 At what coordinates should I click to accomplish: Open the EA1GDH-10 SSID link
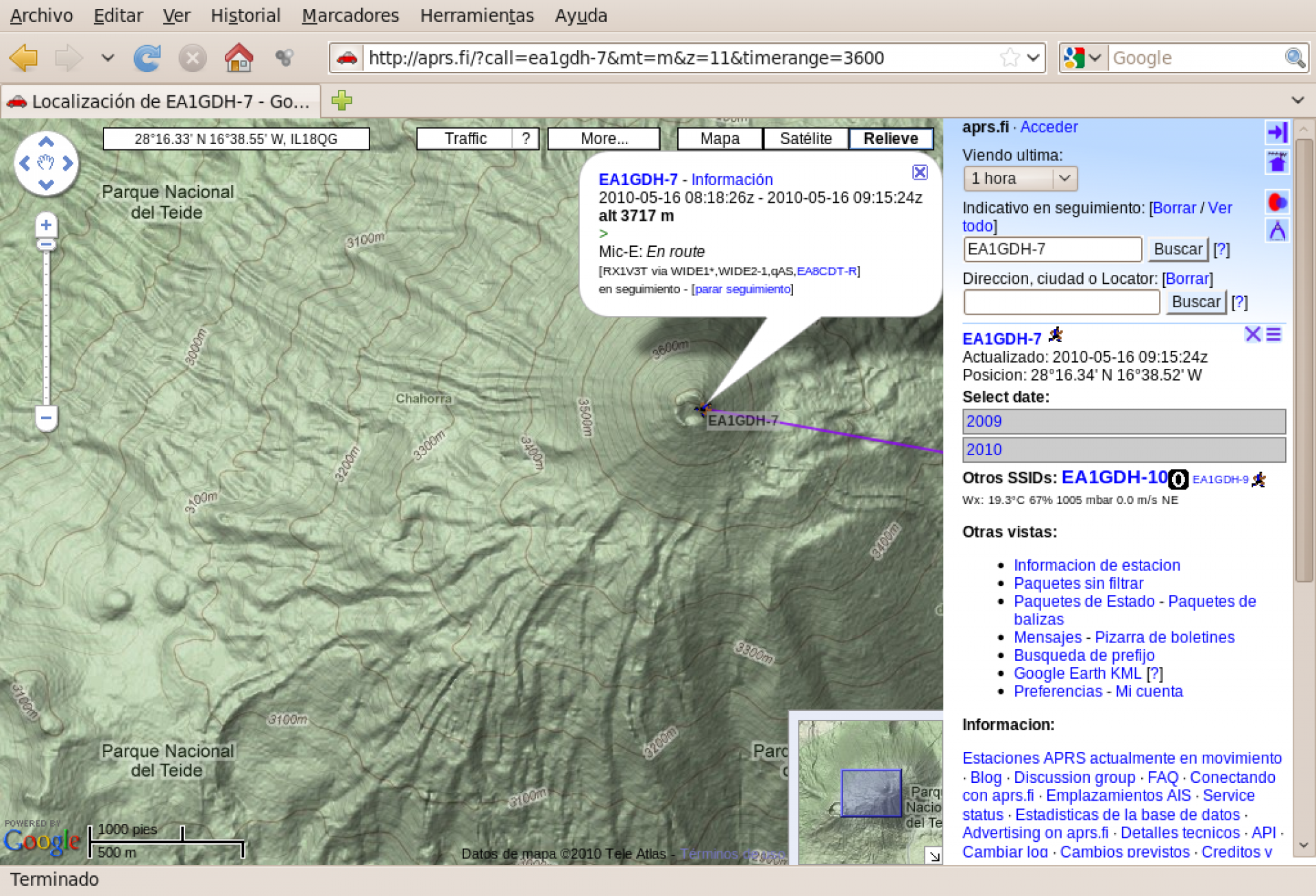point(1114,477)
